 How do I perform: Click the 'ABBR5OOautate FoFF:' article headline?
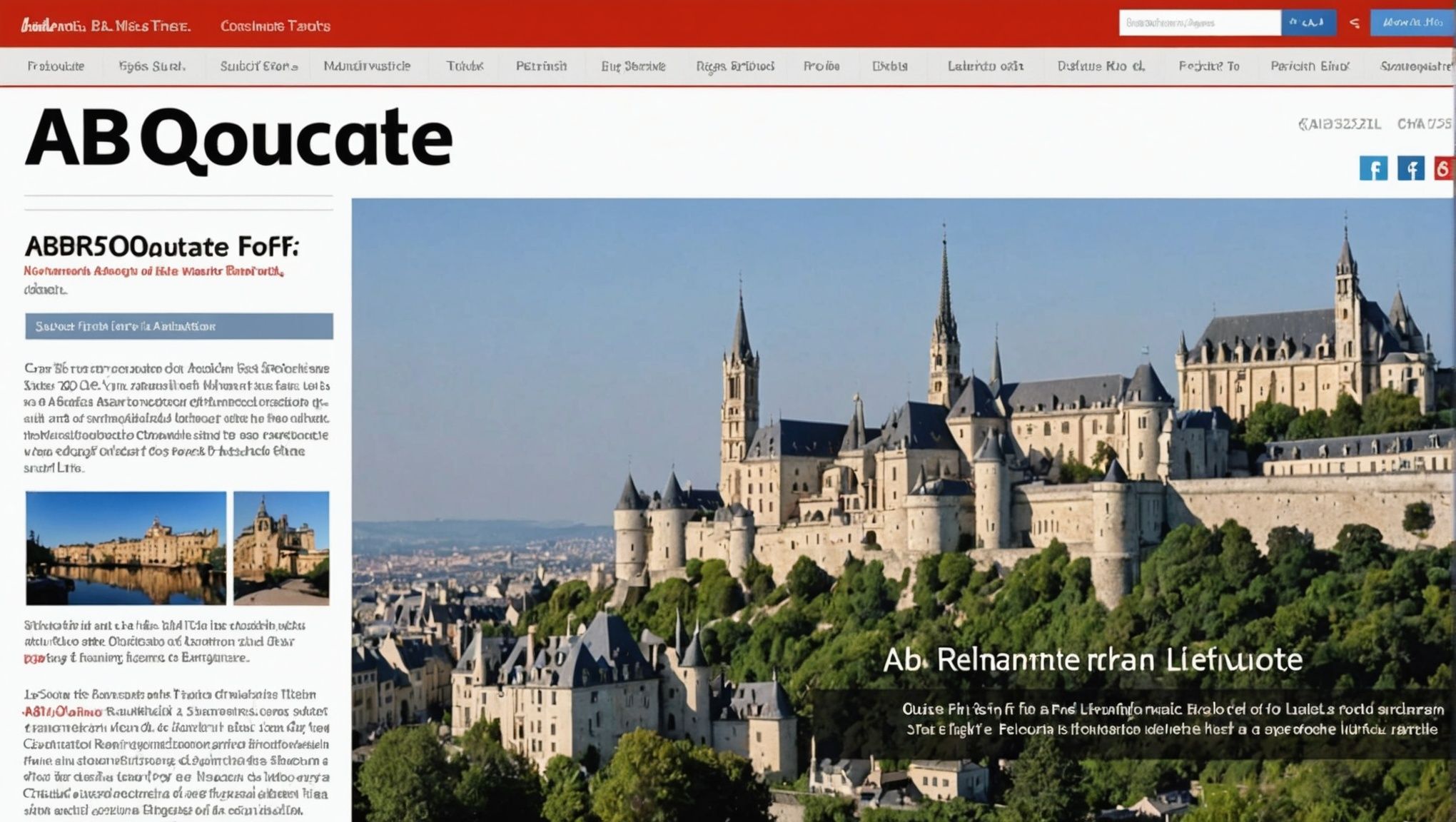click(162, 247)
